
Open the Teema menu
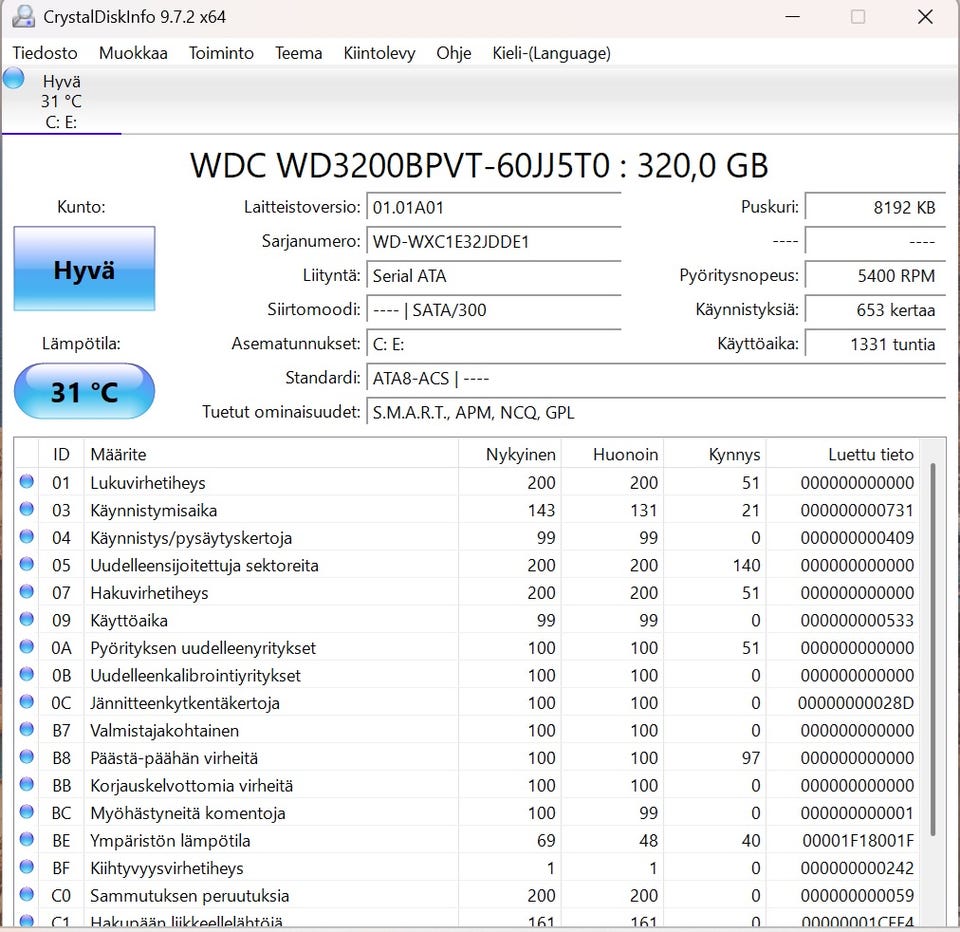(298, 53)
